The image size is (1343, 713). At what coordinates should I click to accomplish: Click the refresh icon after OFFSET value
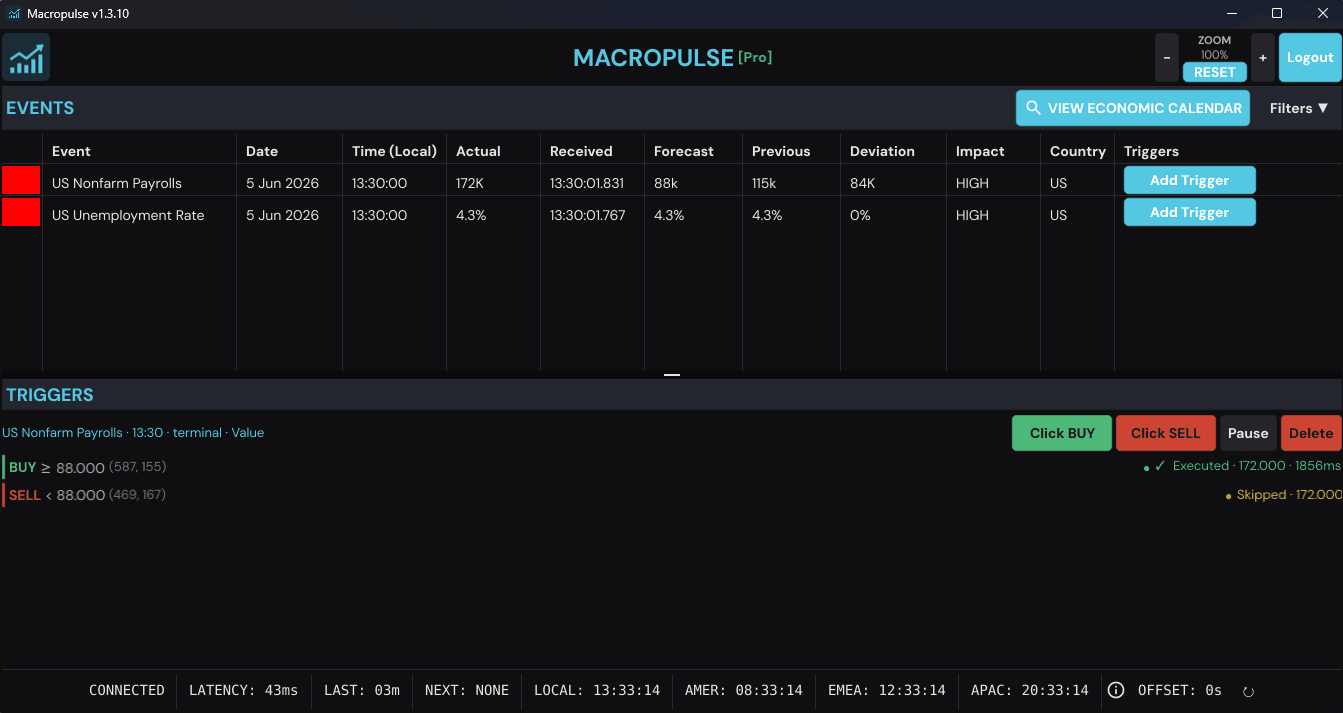click(x=1248, y=691)
